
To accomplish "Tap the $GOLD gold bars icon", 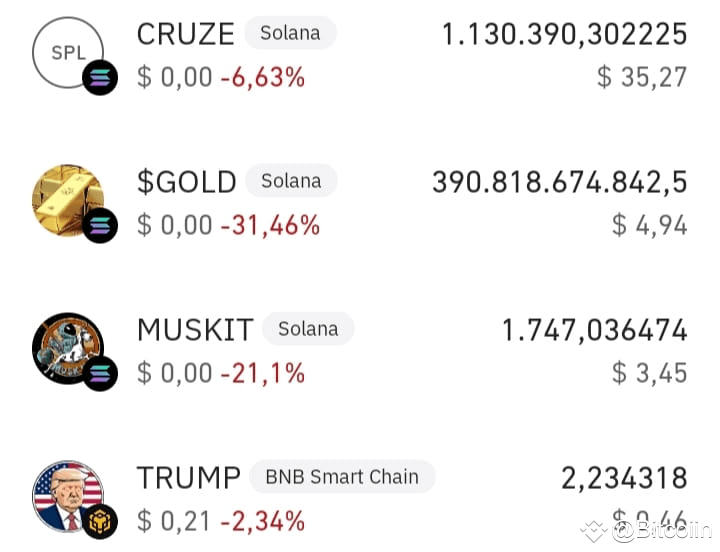I will pos(68,200).
